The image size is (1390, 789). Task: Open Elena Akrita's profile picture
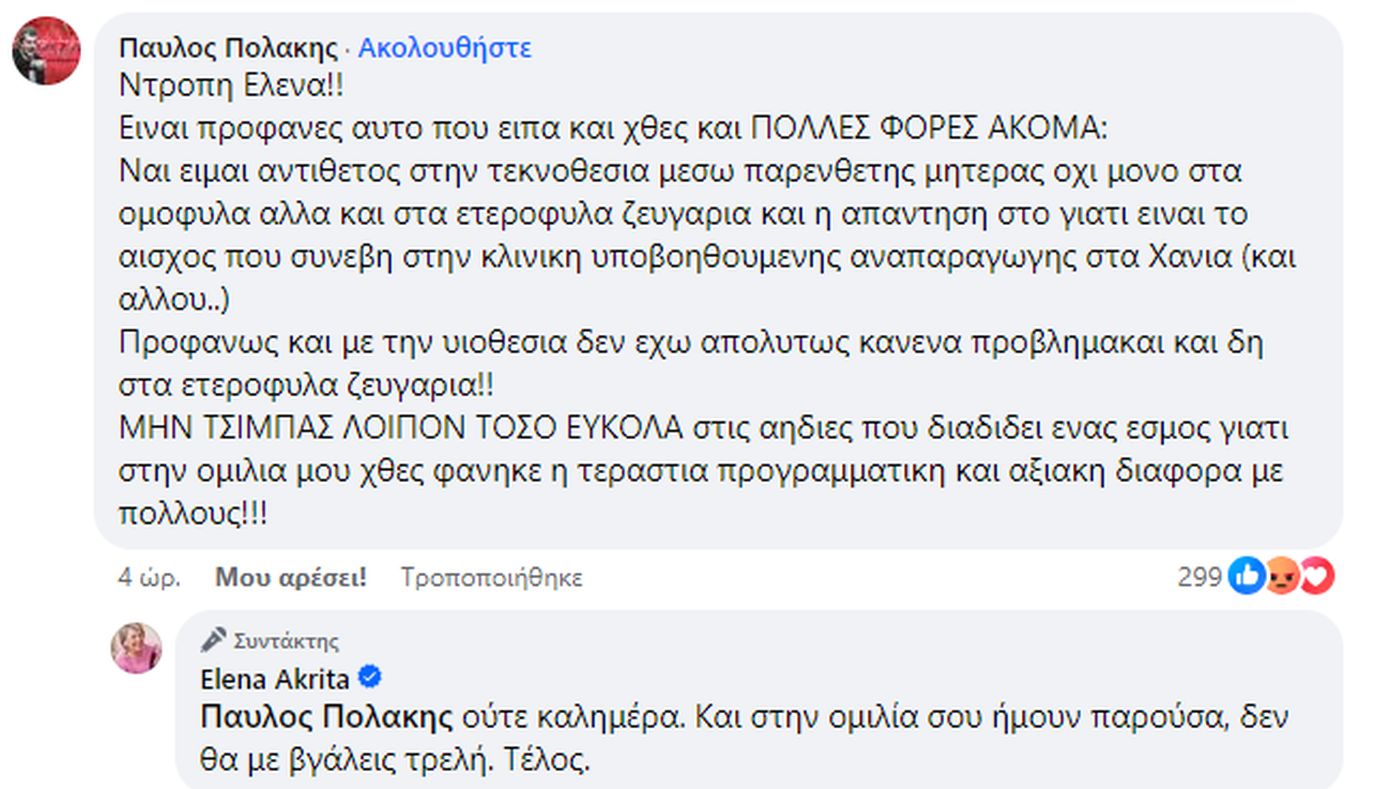pos(136,648)
